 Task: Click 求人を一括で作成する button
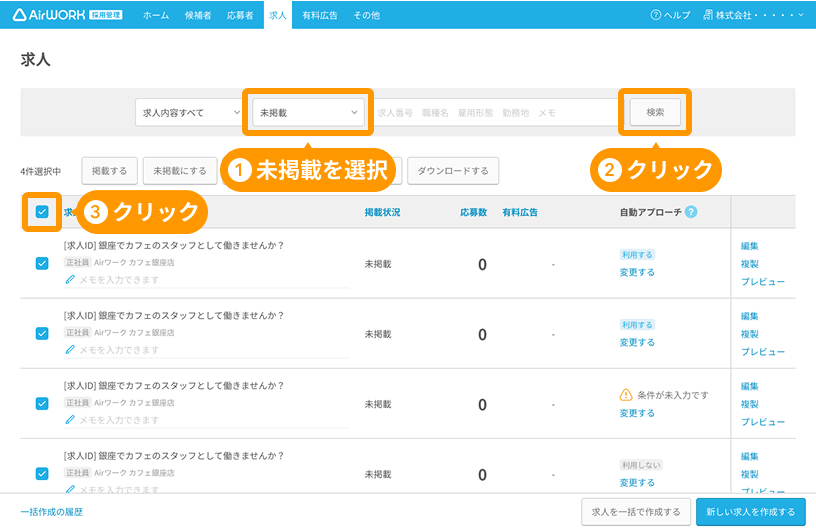click(x=636, y=512)
